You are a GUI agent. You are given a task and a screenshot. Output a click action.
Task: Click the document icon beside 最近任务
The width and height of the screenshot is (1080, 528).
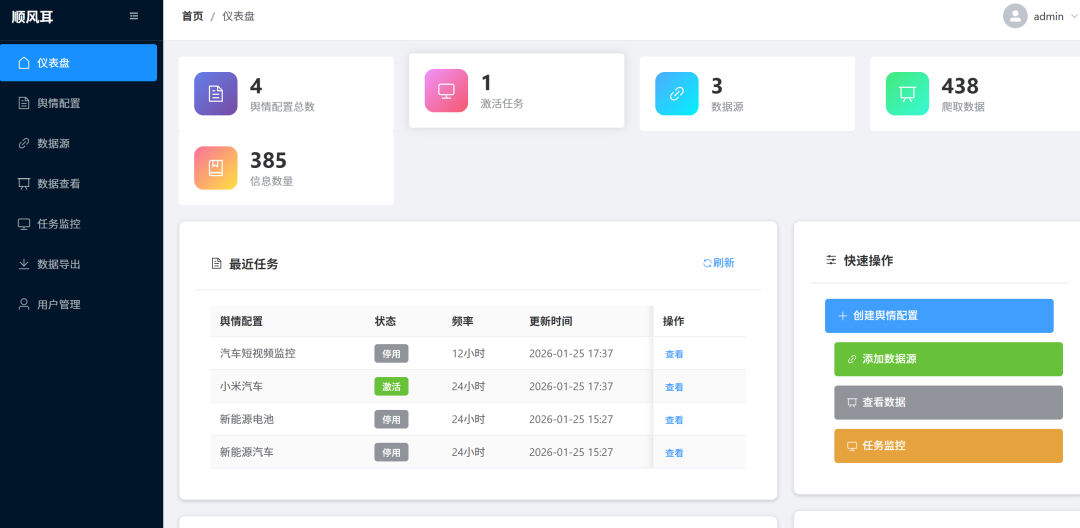click(x=216, y=263)
